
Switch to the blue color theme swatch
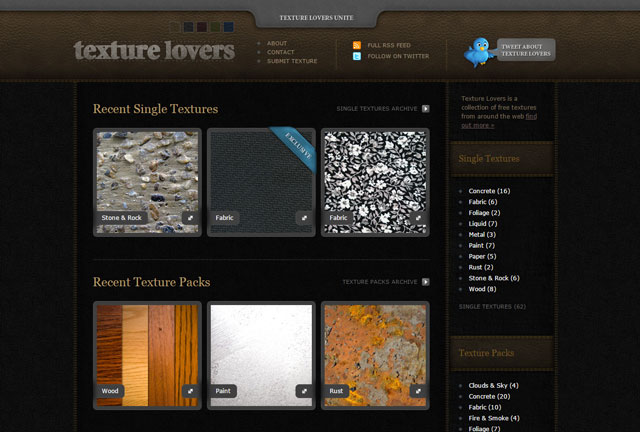pos(229,27)
